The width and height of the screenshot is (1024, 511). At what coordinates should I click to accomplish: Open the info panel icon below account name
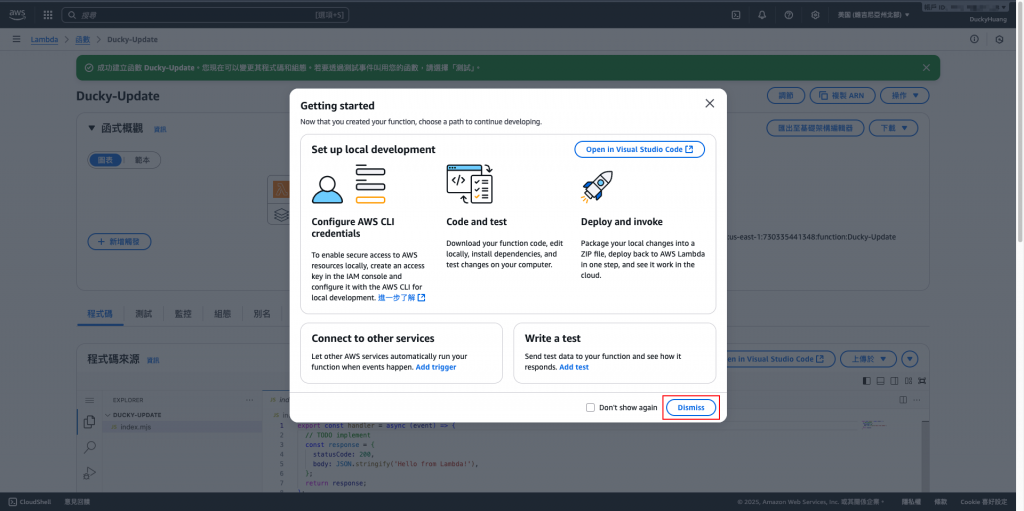click(974, 39)
